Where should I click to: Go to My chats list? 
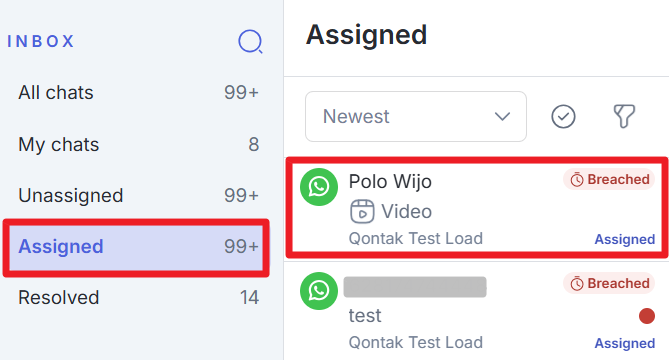(138, 144)
